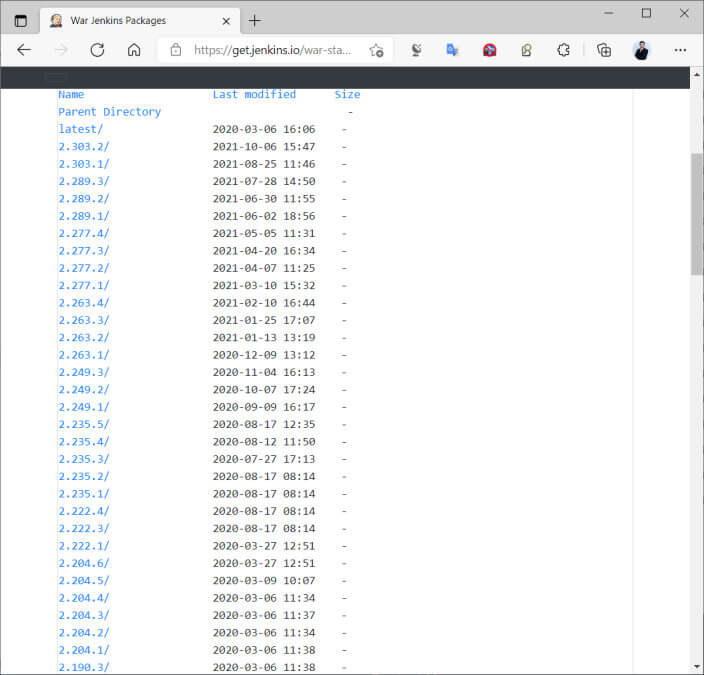
Task: Open the 2.303.2/ directory
Action: 84,147
